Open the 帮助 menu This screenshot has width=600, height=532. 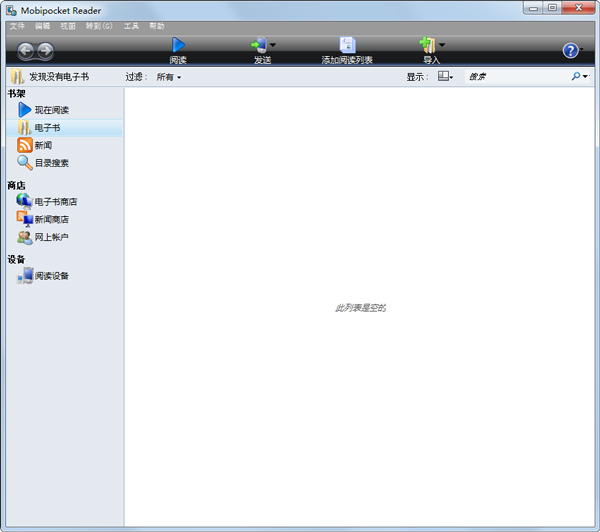[157, 26]
